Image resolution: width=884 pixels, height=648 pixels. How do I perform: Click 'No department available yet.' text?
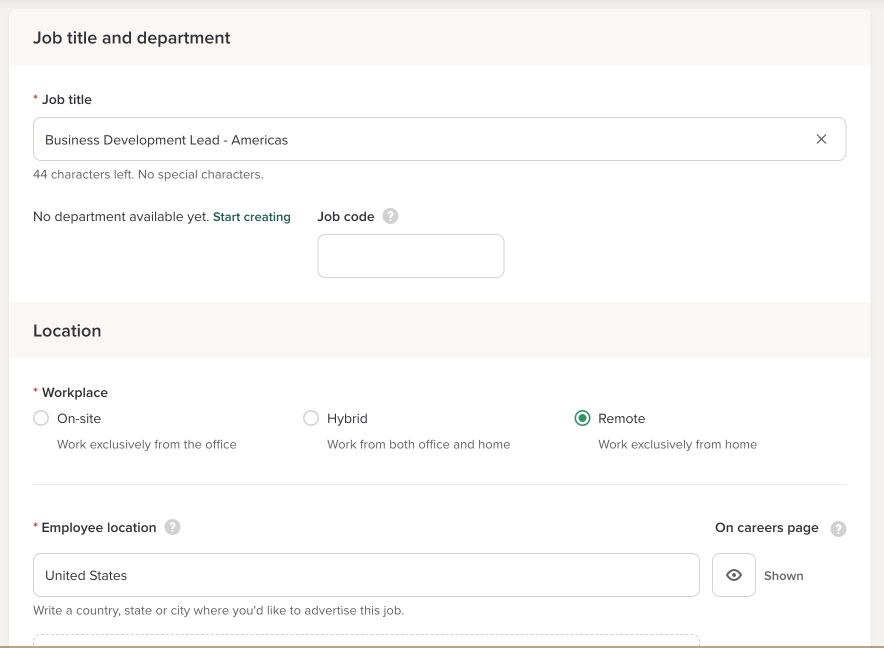click(121, 217)
